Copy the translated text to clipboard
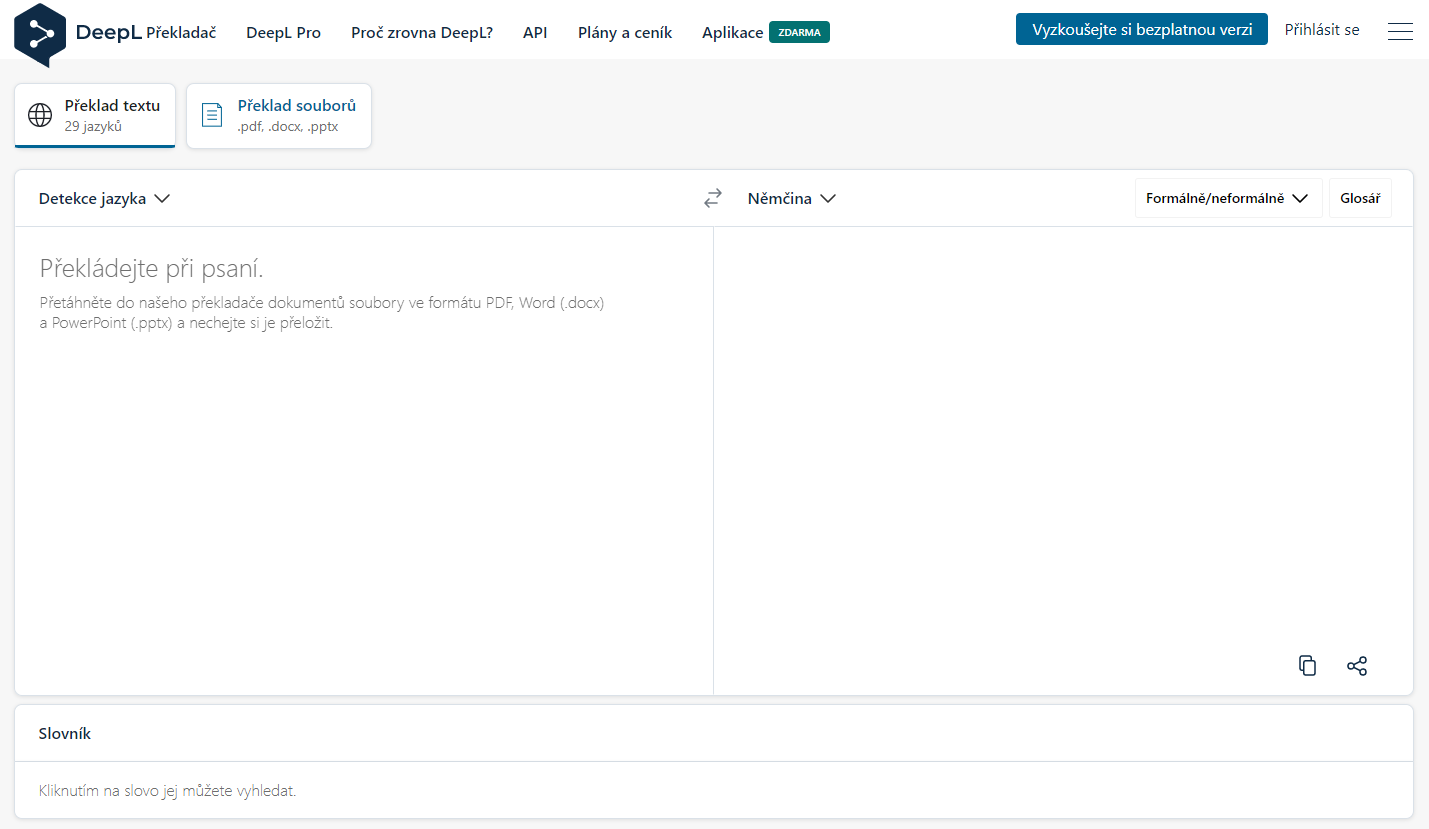The width and height of the screenshot is (1429, 829). [1307, 666]
